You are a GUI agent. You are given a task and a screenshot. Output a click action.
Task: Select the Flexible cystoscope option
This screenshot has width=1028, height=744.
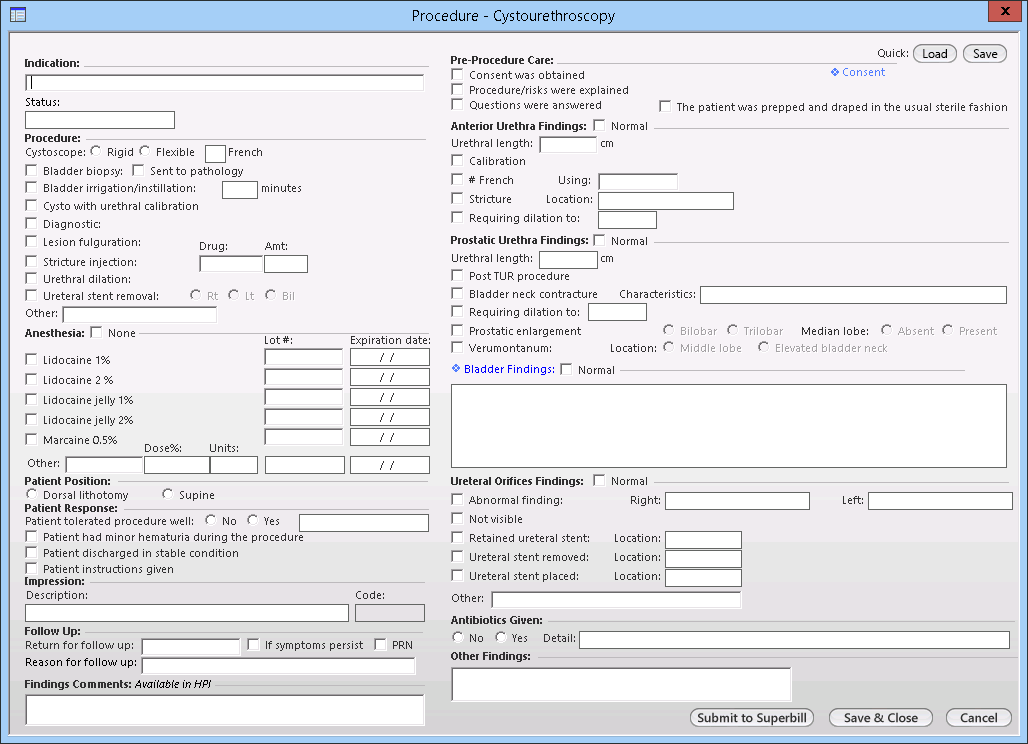[x=144, y=151]
